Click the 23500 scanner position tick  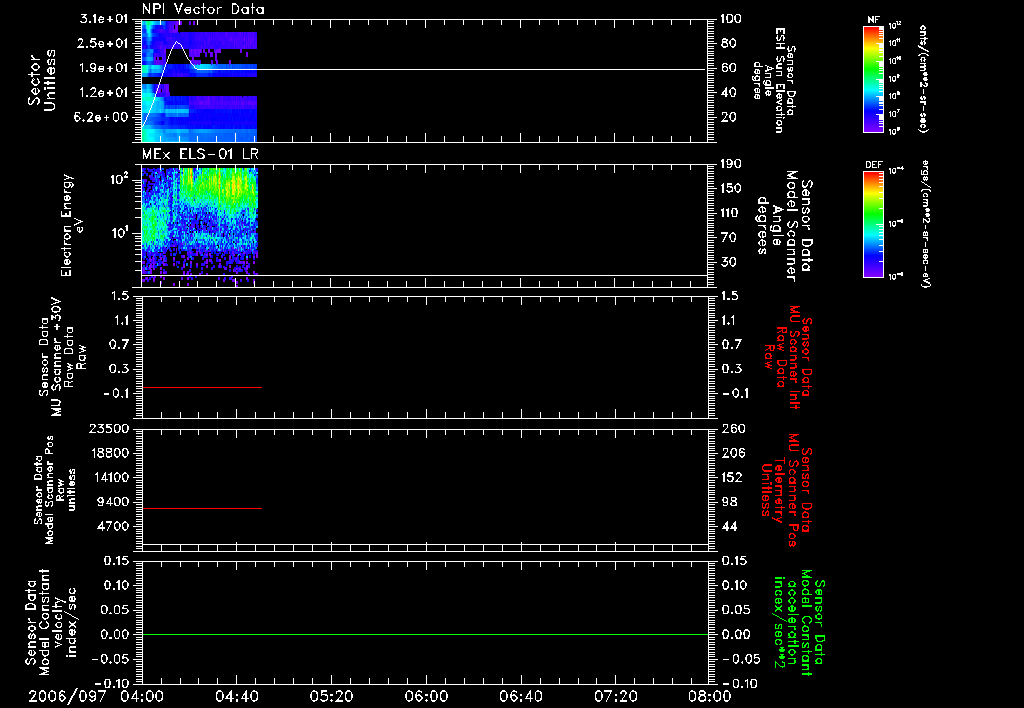point(110,428)
